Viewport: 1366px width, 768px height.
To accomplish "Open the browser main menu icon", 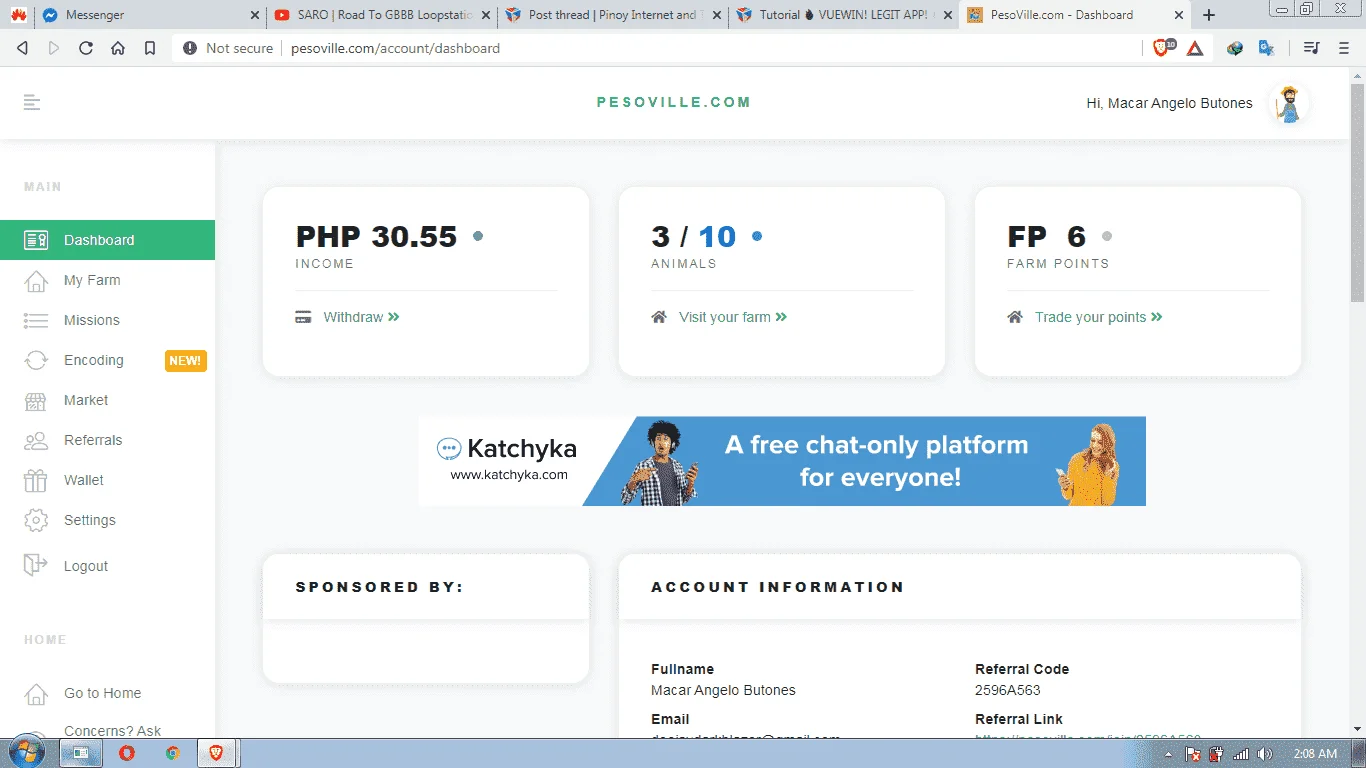I will pyautogui.click(x=1344, y=48).
